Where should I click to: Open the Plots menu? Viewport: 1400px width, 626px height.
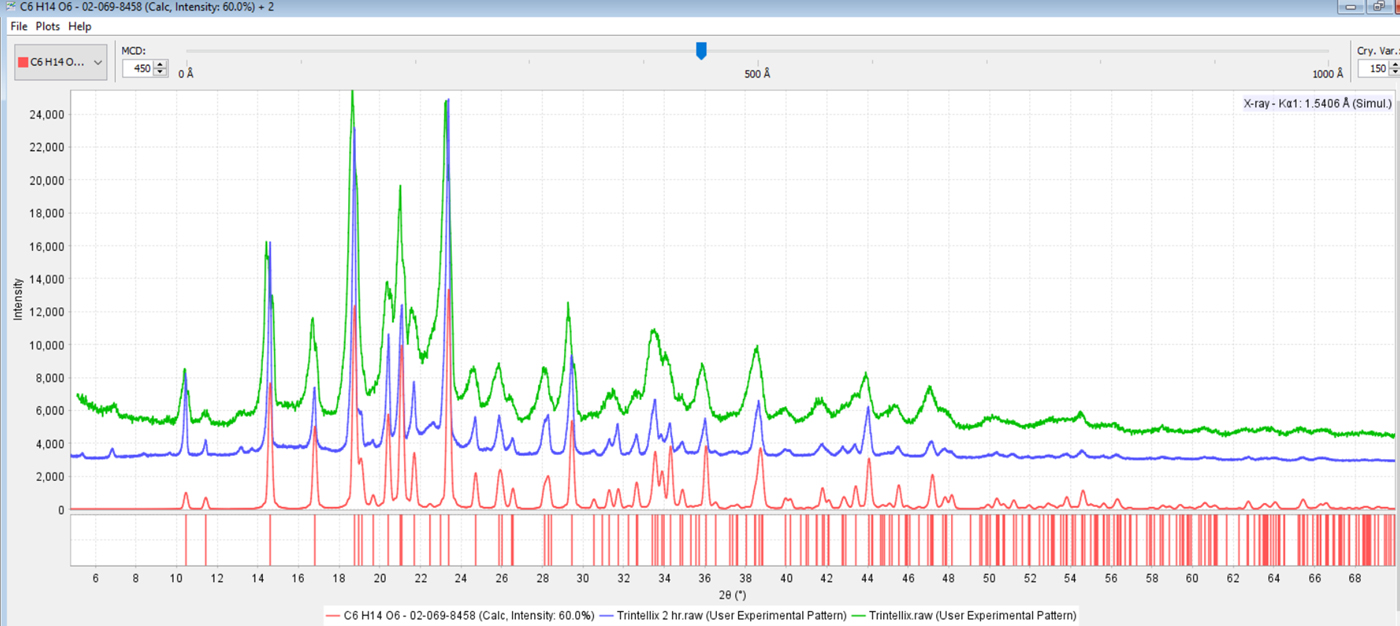48,26
